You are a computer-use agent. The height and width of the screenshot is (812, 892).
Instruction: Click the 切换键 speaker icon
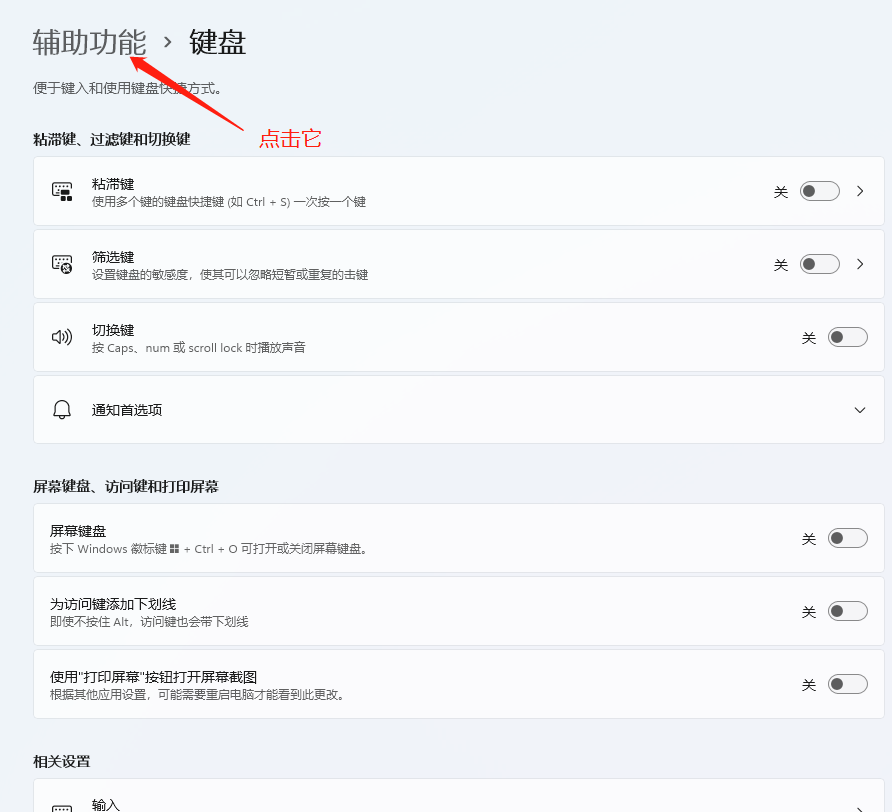[62, 337]
